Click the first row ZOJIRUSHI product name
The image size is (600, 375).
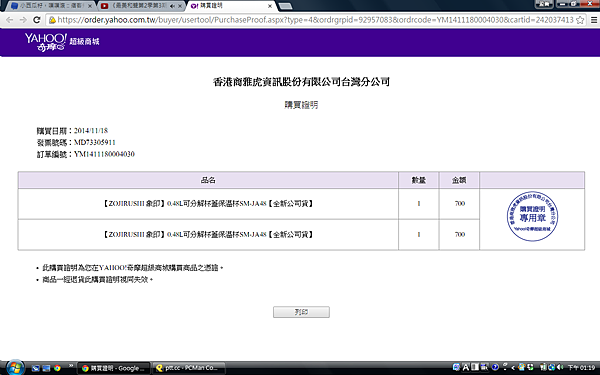click(208, 204)
